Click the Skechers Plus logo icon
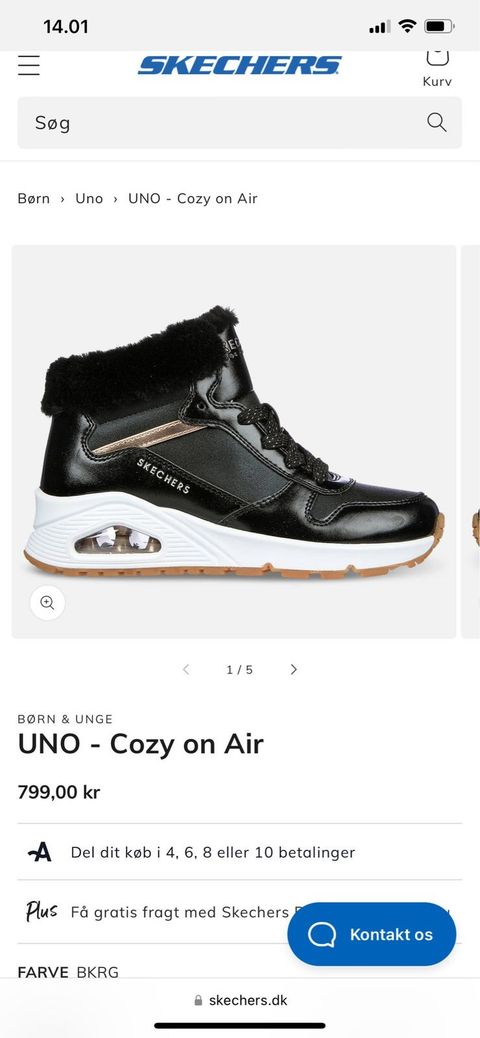480x1038 pixels. (x=41, y=912)
